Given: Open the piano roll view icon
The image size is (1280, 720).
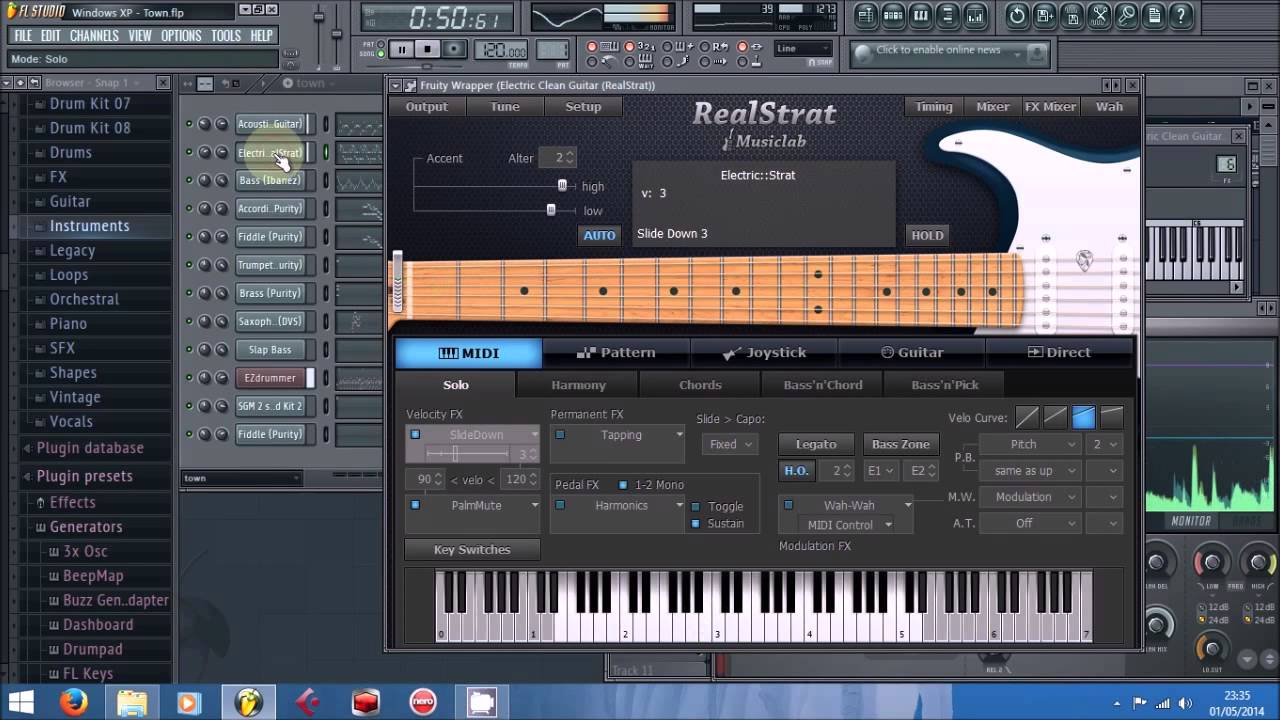Looking at the screenshot, I should [x=920, y=15].
